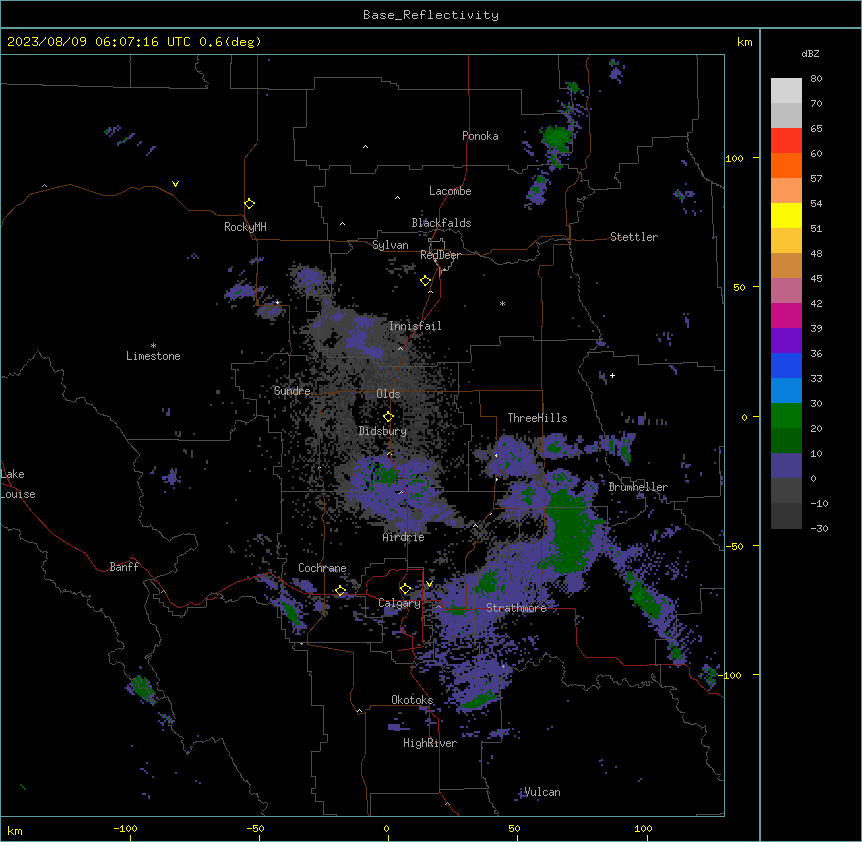Click the Drumheller label
This screenshot has height=842, width=862.
638,487
